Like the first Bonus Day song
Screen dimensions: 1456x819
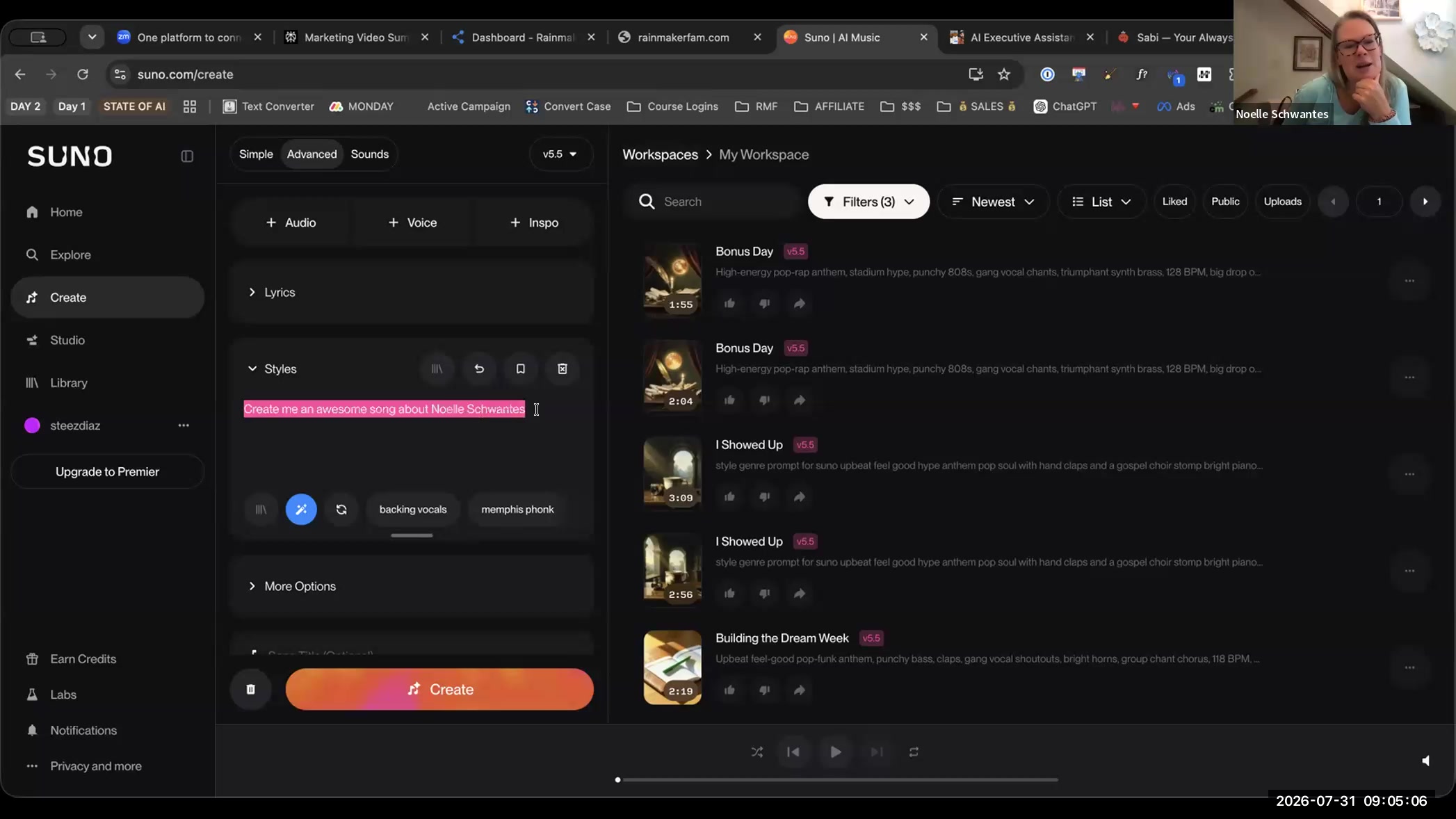point(729,303)
